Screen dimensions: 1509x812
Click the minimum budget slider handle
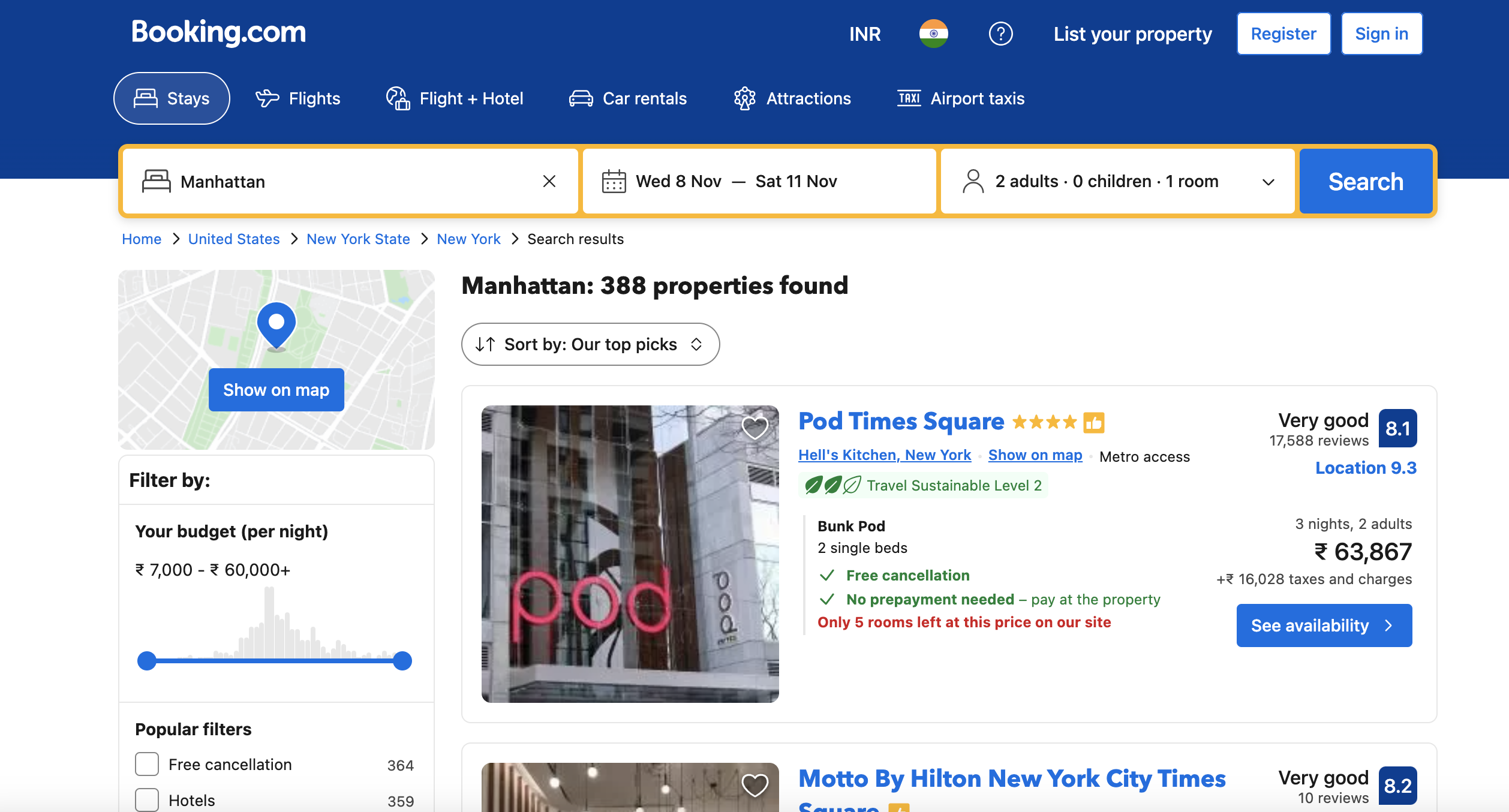(x=147, y=661)
